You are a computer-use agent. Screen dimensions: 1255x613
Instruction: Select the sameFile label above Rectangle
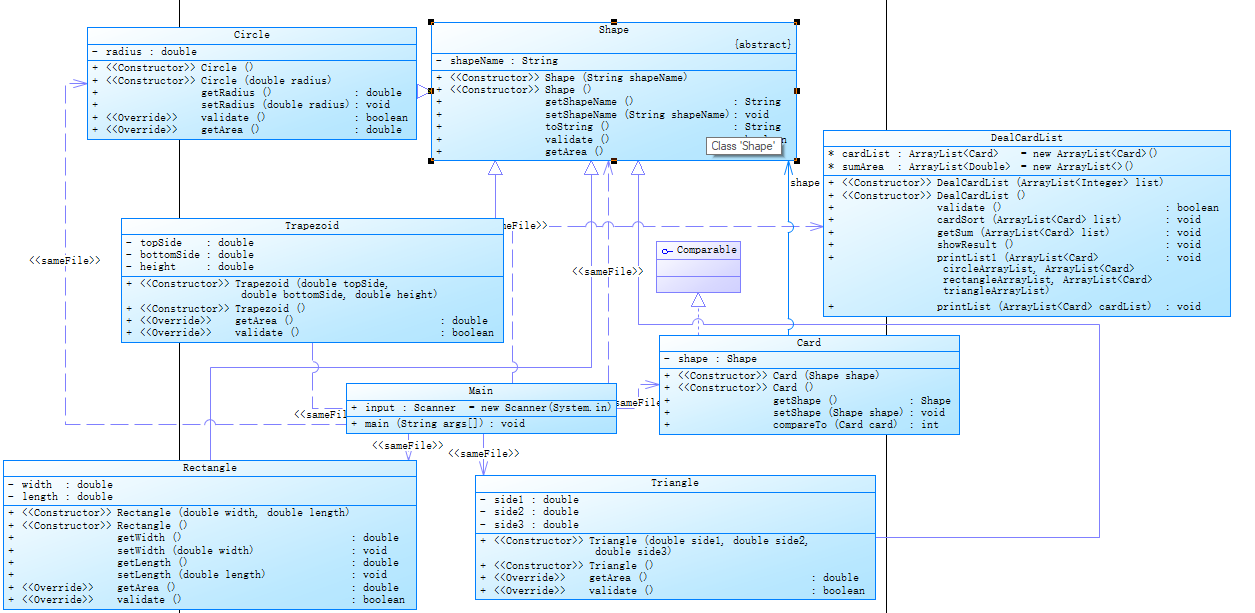pos(408,446)
